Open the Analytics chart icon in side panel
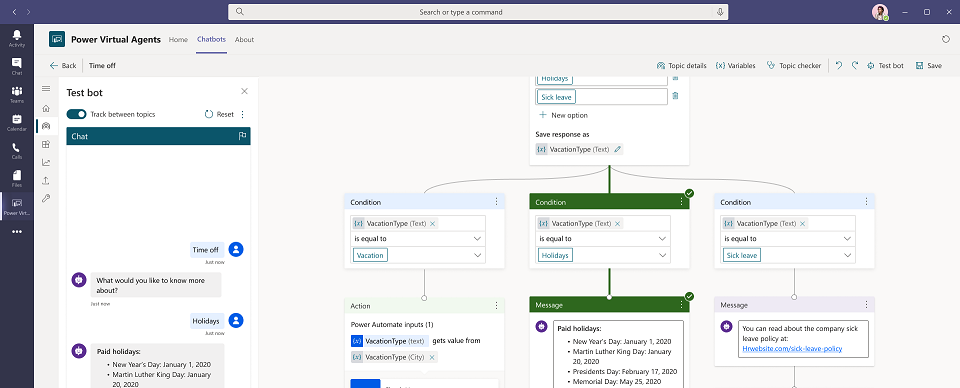Viewport: 960px width, 388px height. [46, 162]
